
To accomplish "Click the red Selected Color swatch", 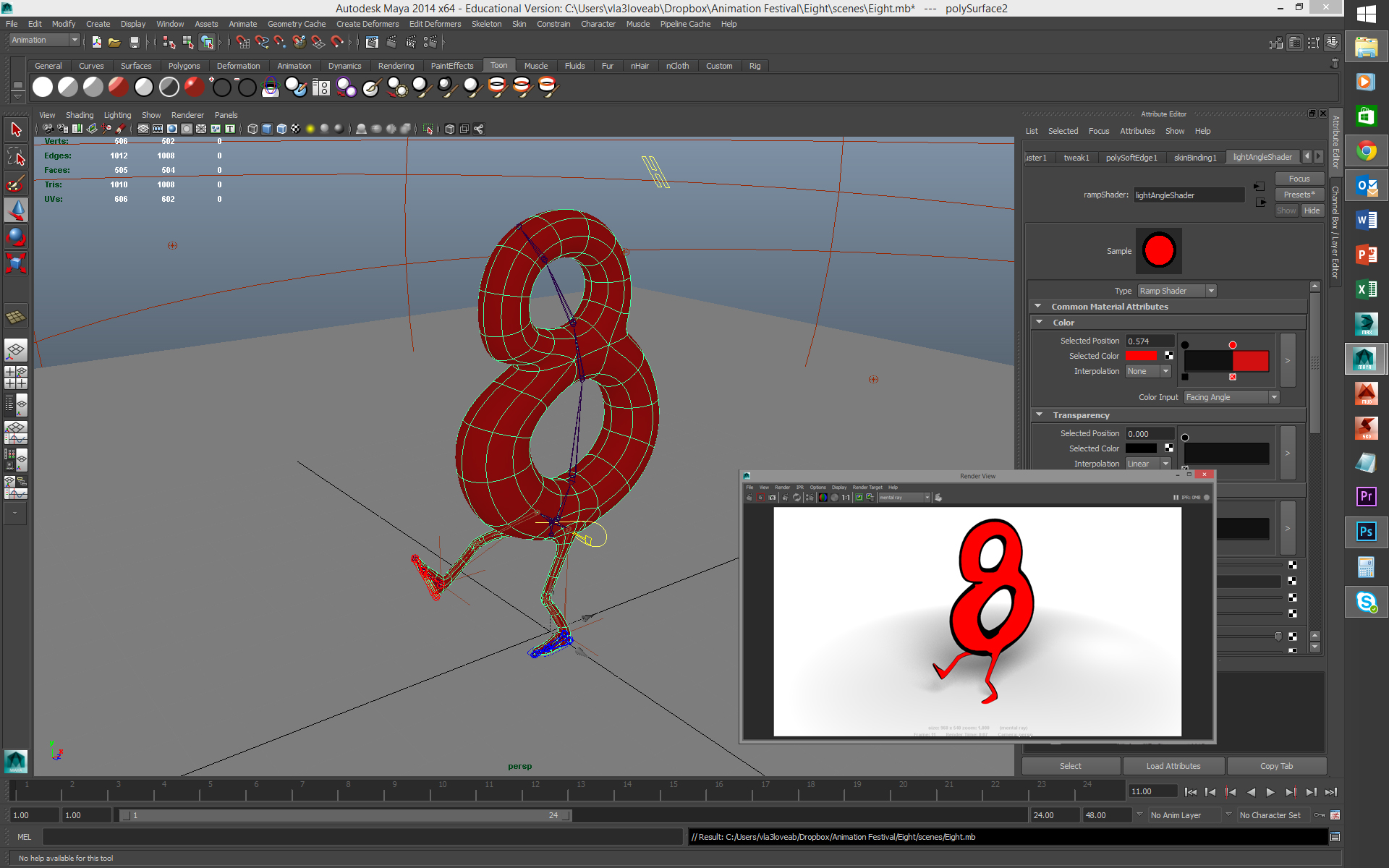I will click(1142, 356).
